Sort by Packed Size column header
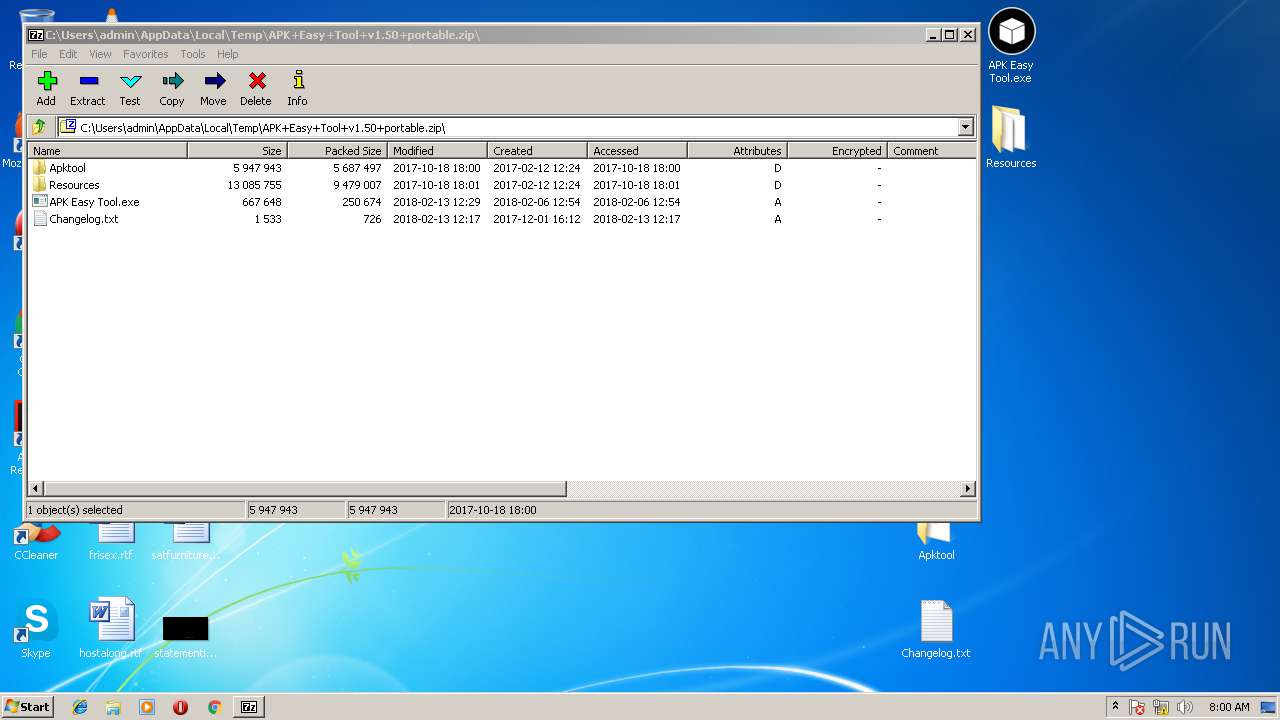 point(337,150)
